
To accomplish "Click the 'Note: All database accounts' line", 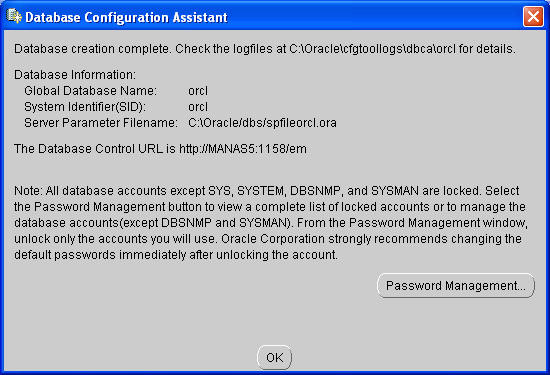I will pos(267,191).
